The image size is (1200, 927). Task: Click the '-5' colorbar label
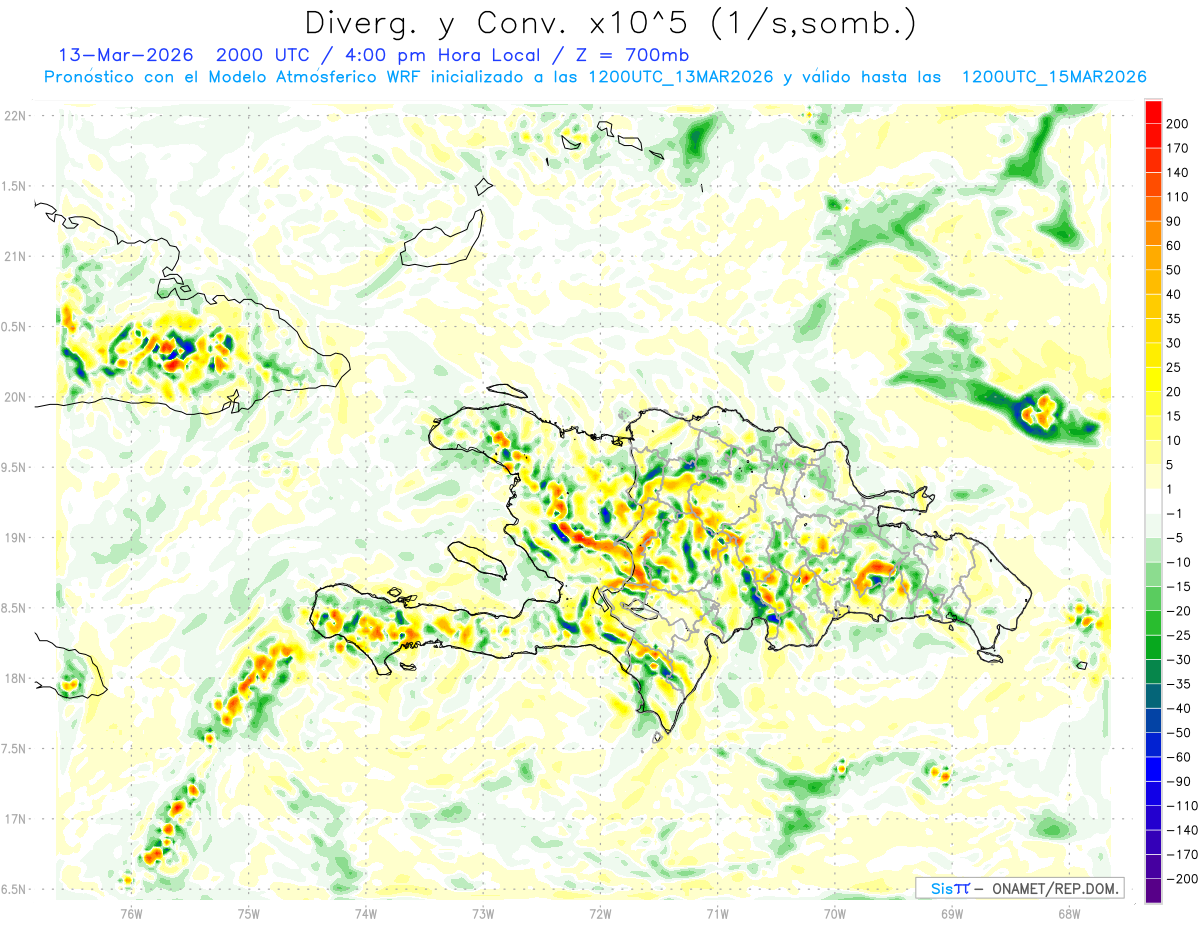pyautogui.click(x=1176, y=538)
